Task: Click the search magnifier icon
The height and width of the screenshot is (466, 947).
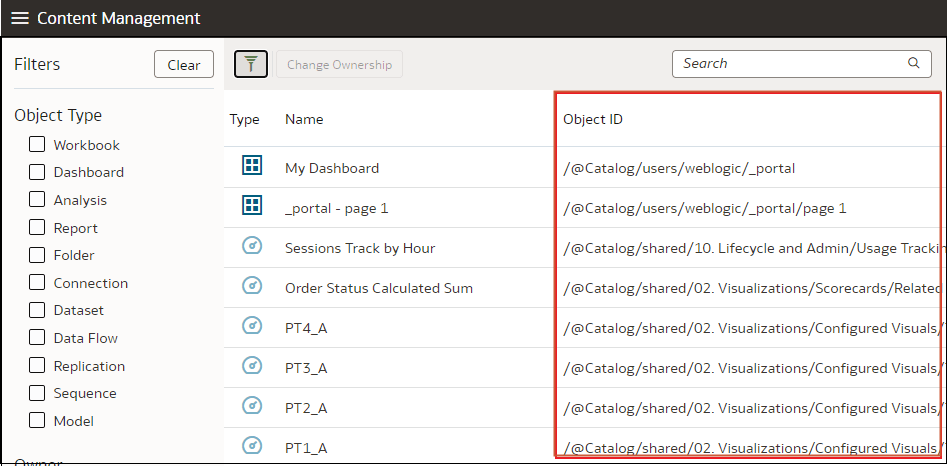Action: [x=913, y=63]
